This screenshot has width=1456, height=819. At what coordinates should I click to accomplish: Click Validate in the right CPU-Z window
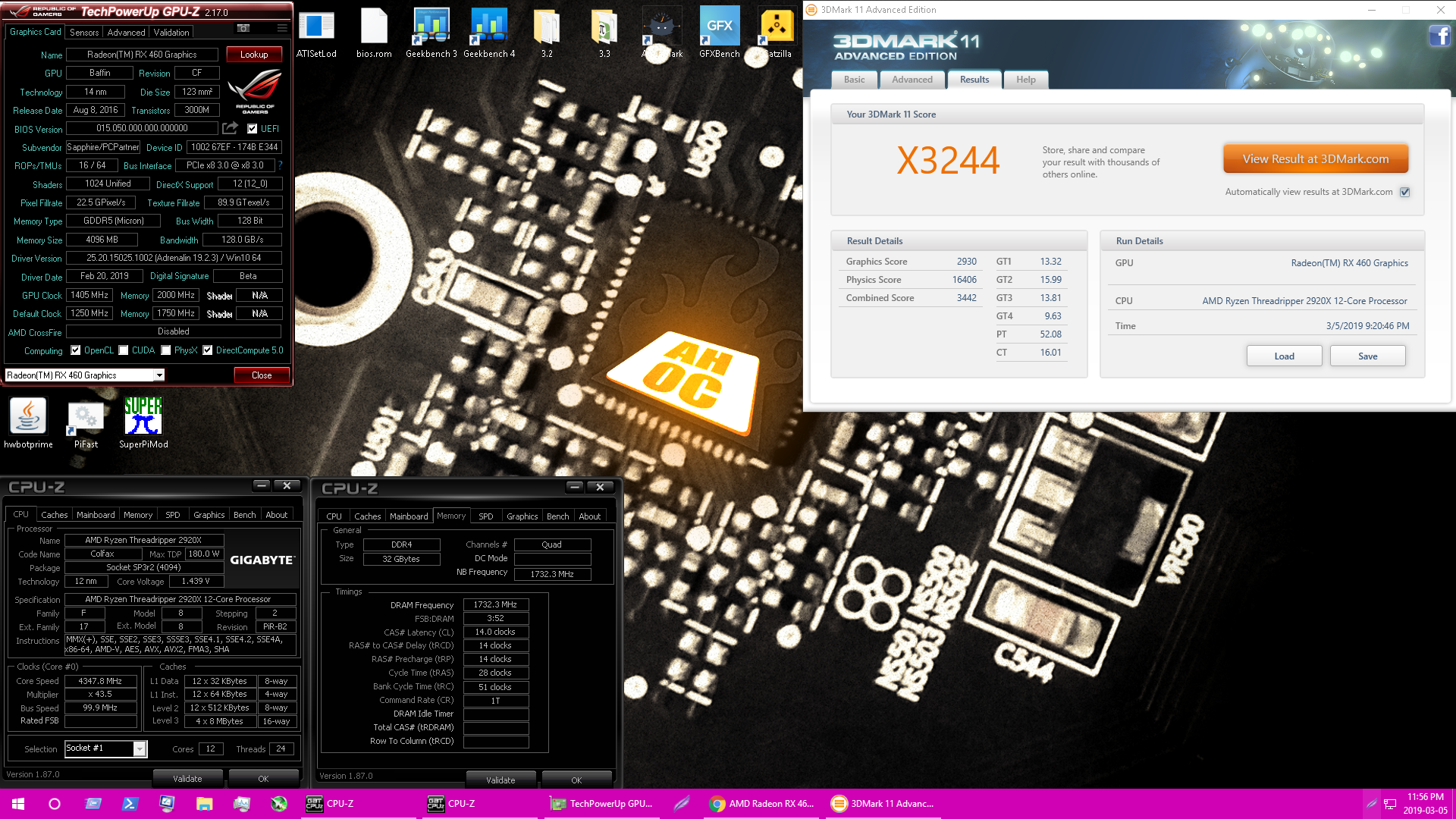(500, 780)
